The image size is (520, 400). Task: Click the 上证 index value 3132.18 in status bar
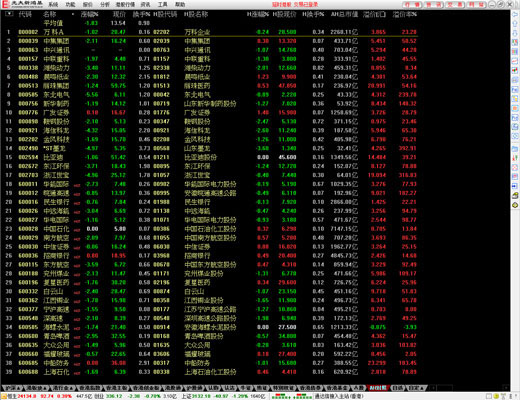[201, 396]
